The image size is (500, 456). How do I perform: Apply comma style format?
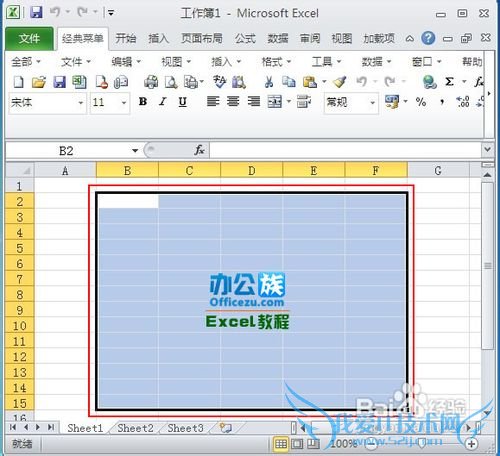click(442, 102)
